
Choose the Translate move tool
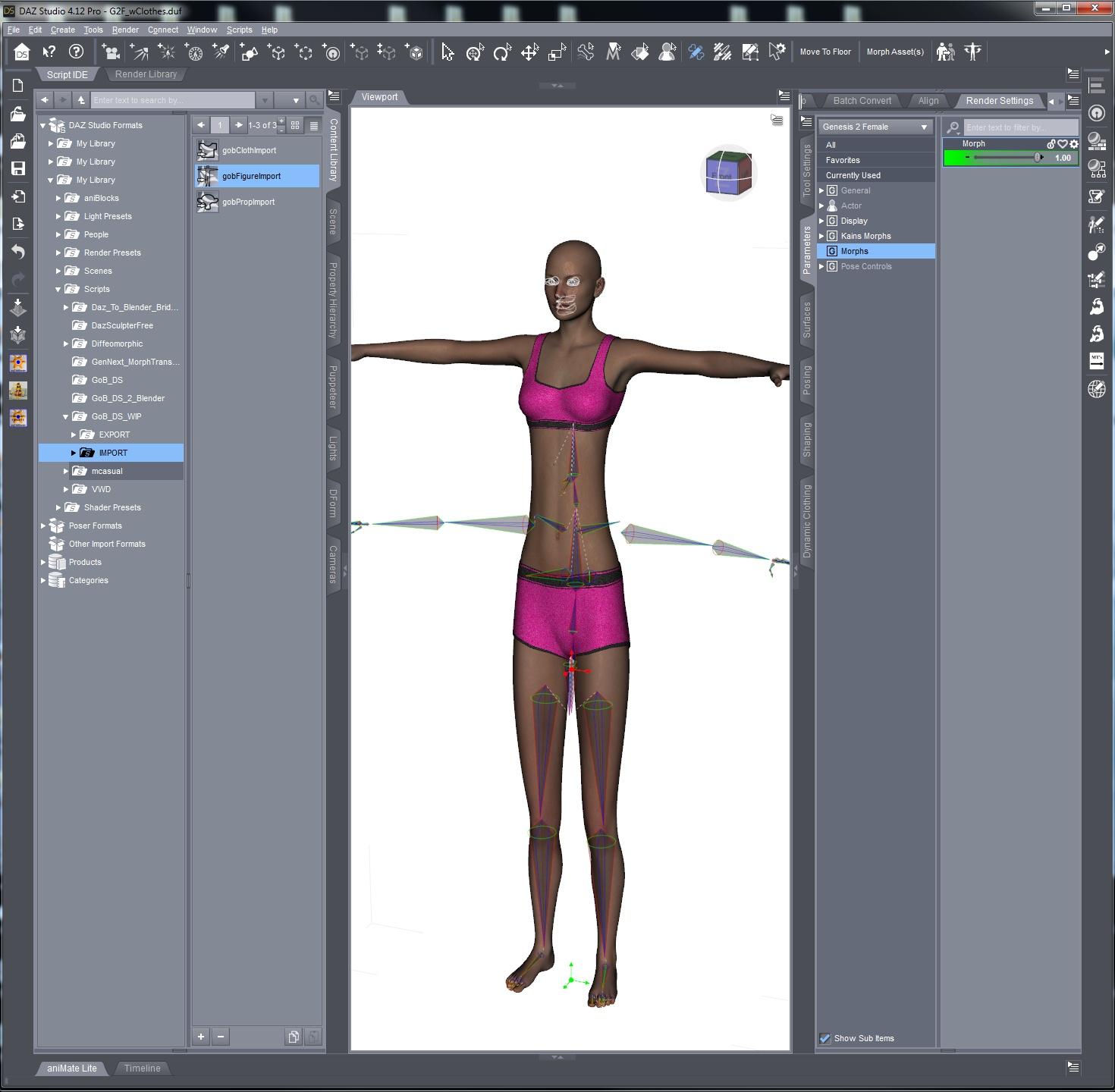tap(529, 52)
